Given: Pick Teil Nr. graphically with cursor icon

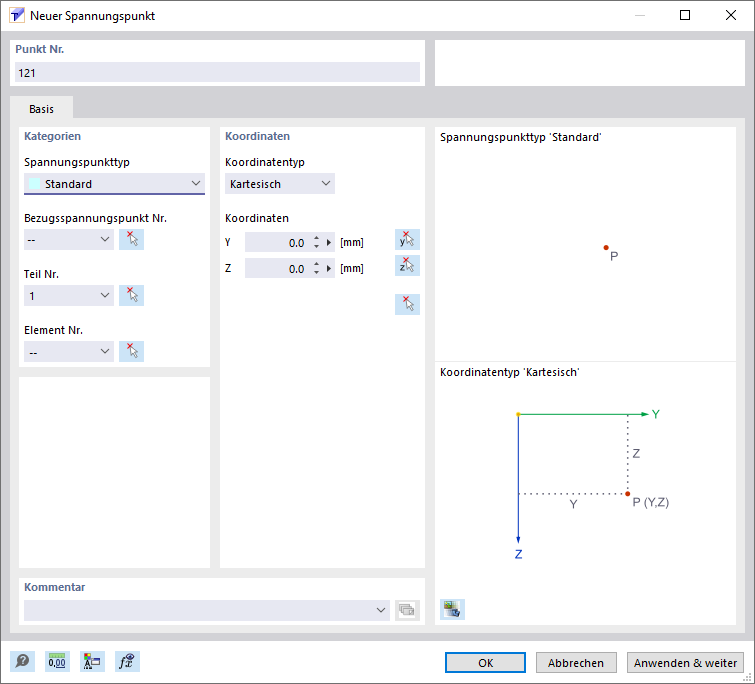Looking at the screenshot, I should coord(131,296).
